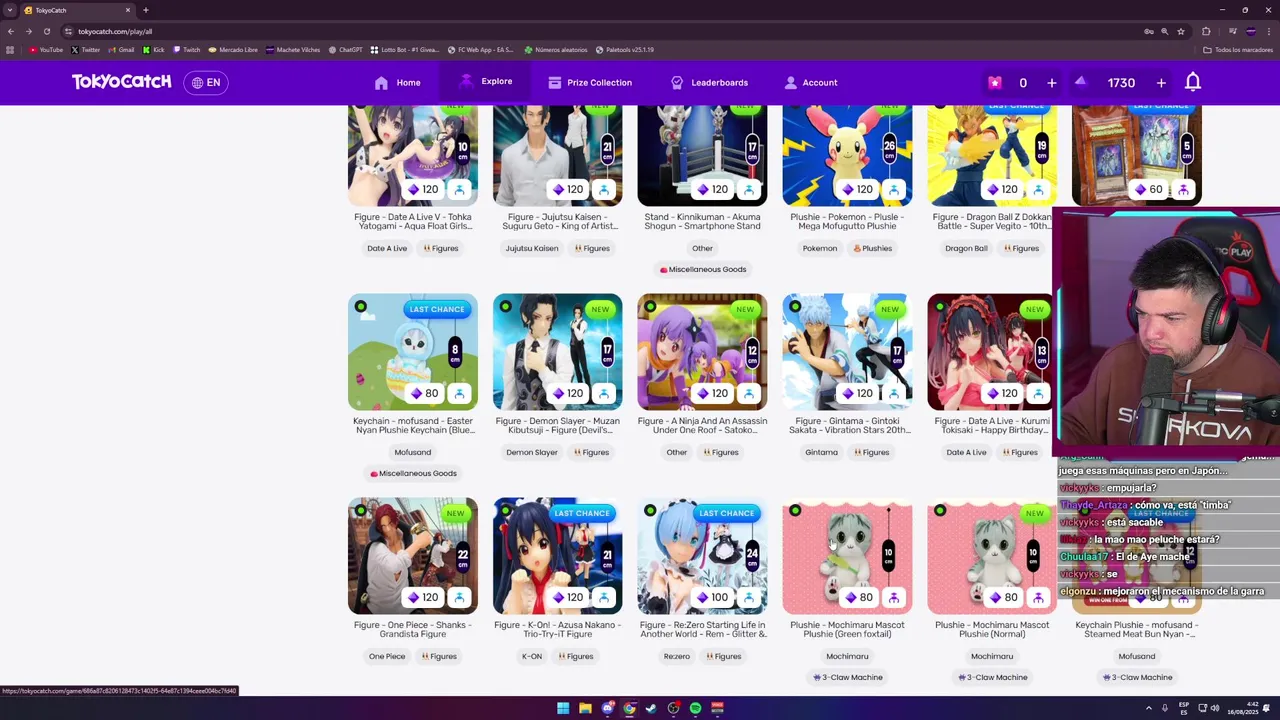Filter by the Jujutsu Kaisen tag

[532, 248]
